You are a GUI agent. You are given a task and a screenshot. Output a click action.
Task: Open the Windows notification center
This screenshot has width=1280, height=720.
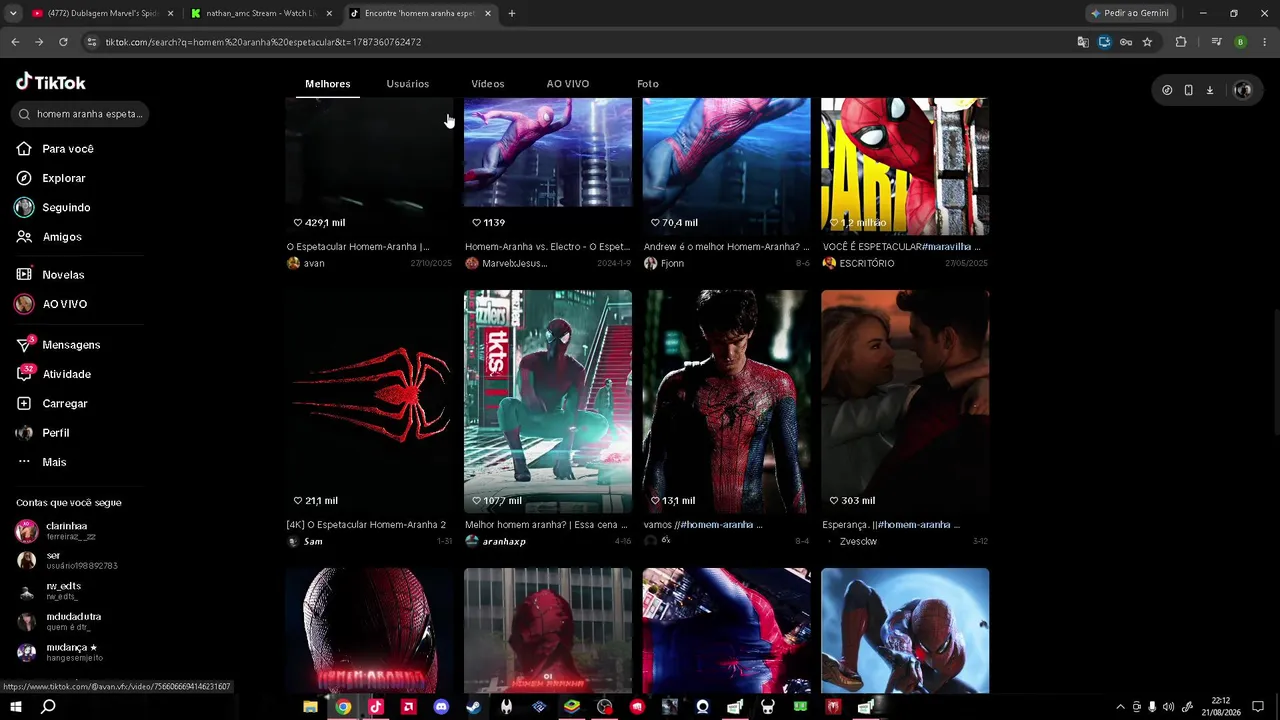point(1258,707)
